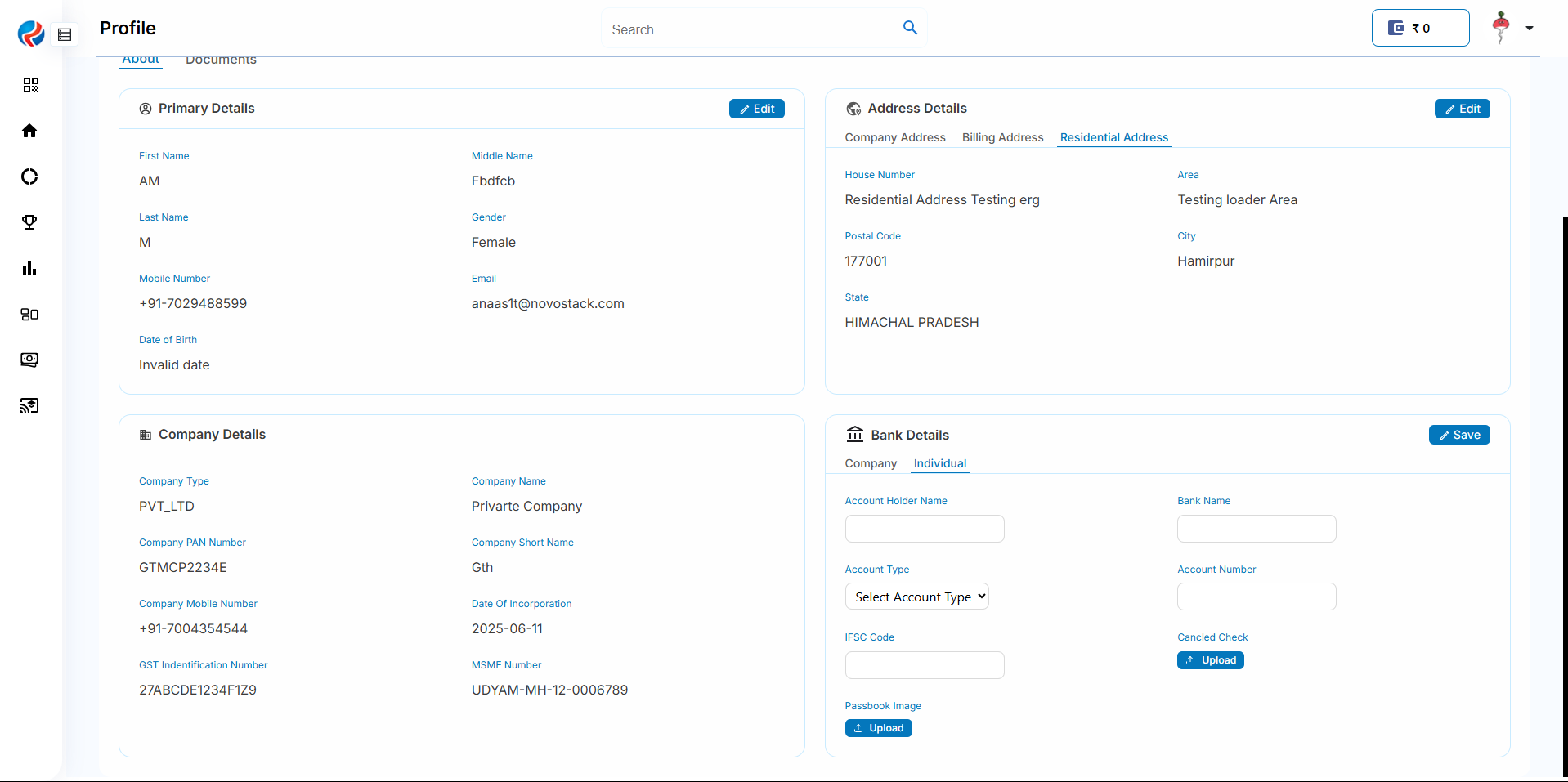Click the trophy icon in sidebar
The width and height of the screenshot is (1568, 782).
click(29, 222)
